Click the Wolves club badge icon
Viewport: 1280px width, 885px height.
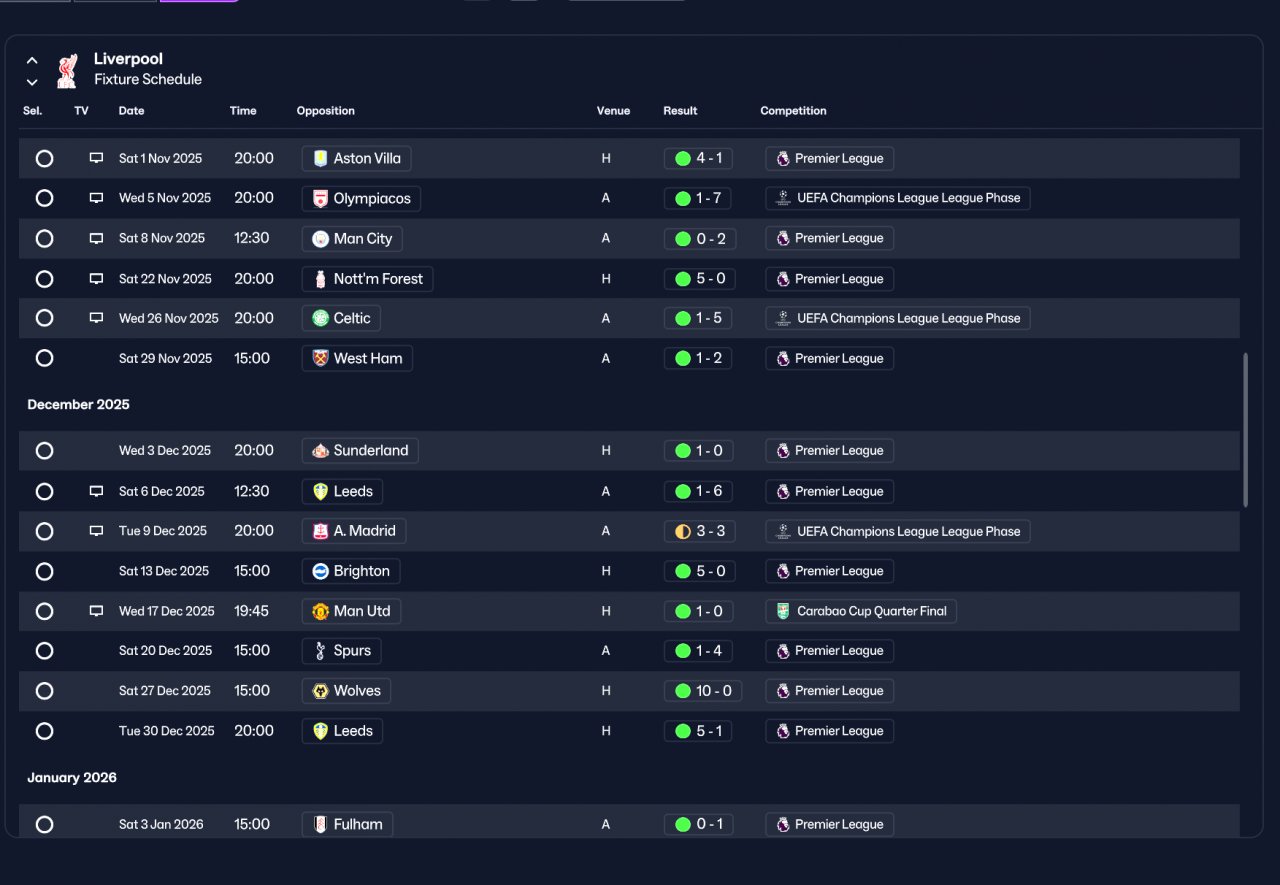coord(320,691)
